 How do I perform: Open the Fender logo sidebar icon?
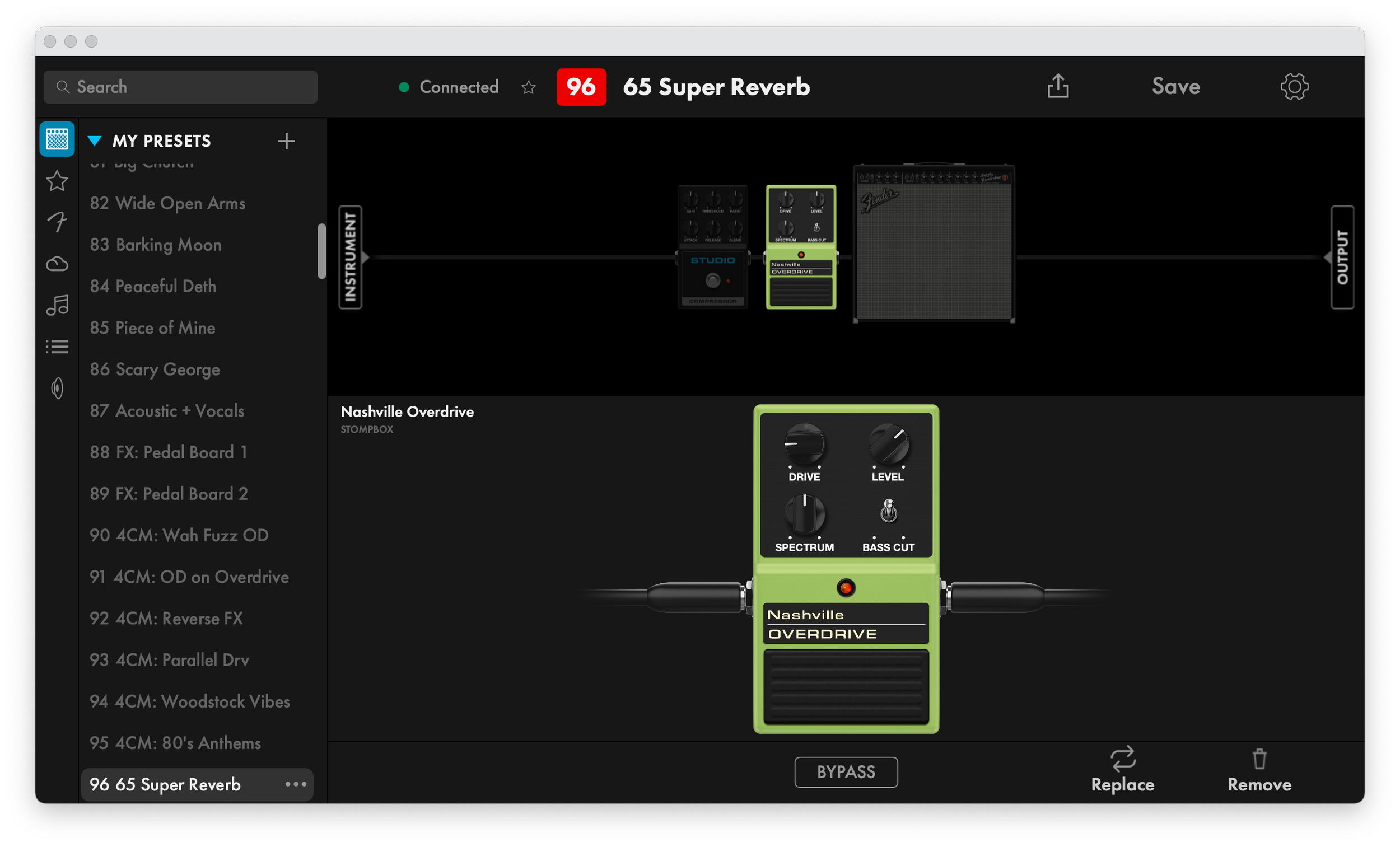point(57,222)
